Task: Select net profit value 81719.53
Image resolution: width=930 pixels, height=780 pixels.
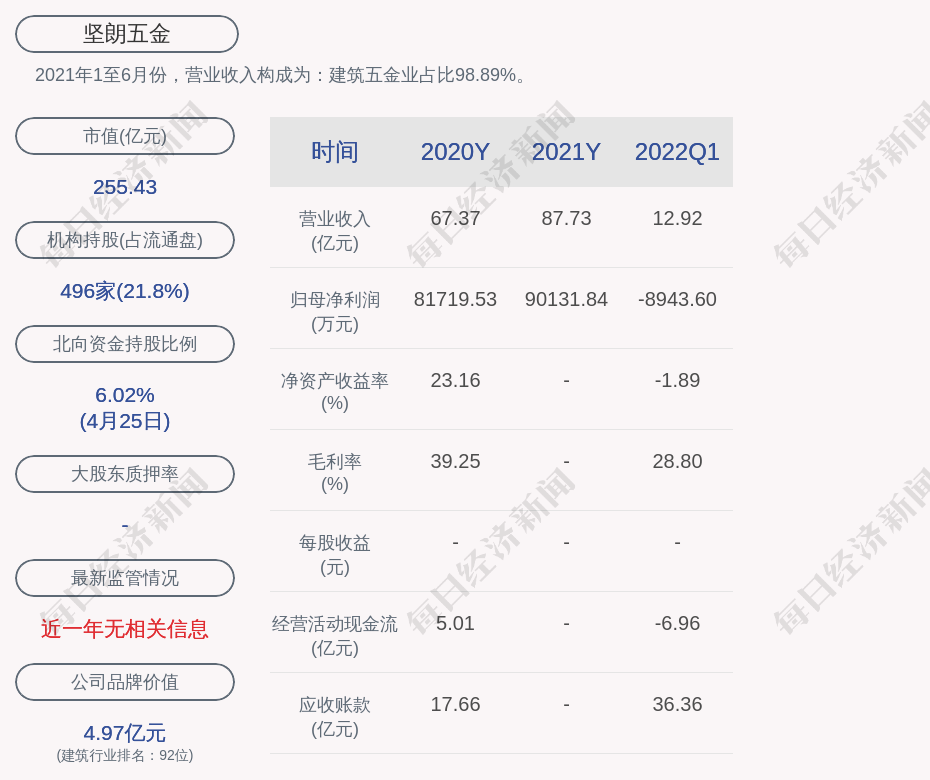Action: point(456,300)
